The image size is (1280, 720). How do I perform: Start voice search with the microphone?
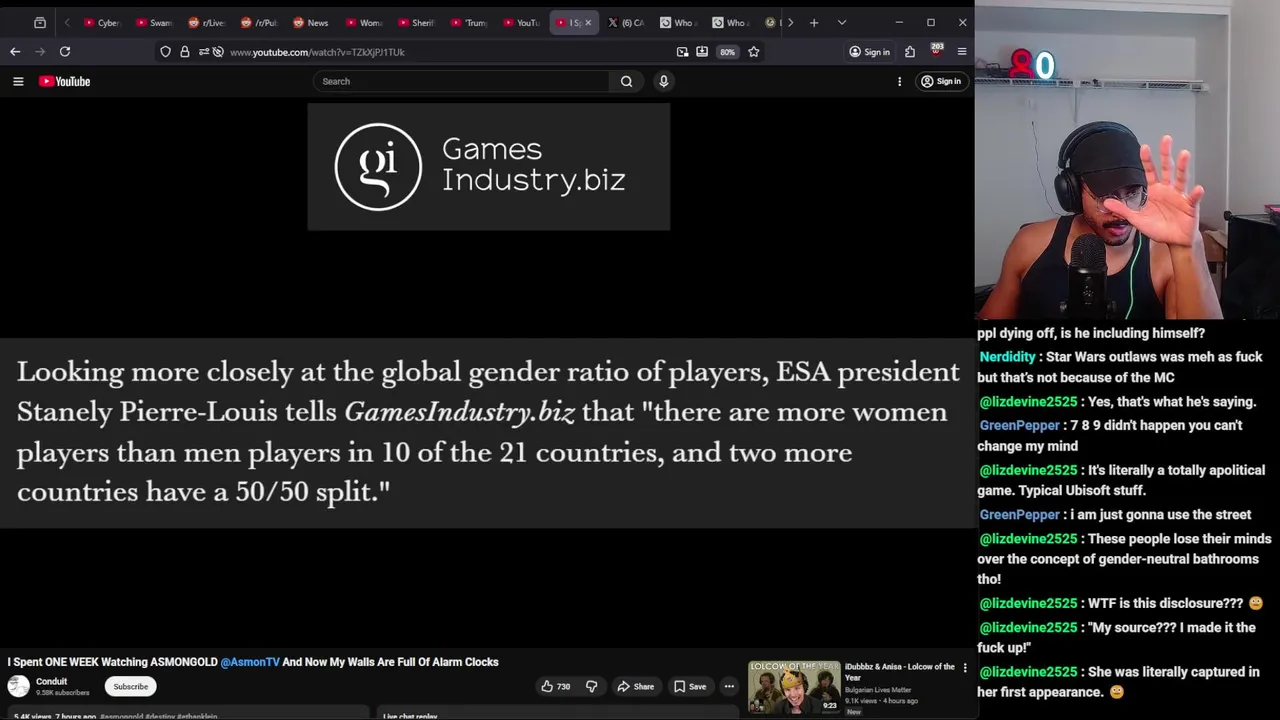pos(663,81)
